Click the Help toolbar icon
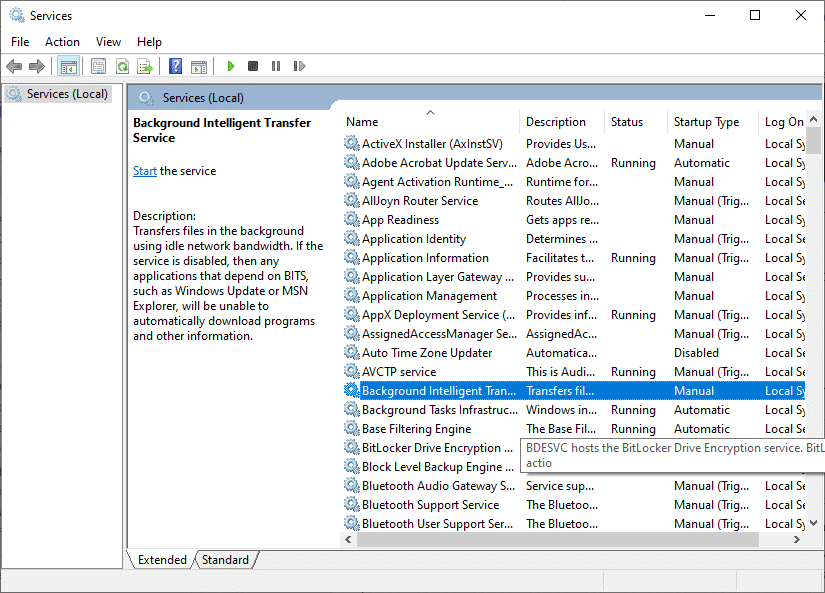 tap(175, 66)
